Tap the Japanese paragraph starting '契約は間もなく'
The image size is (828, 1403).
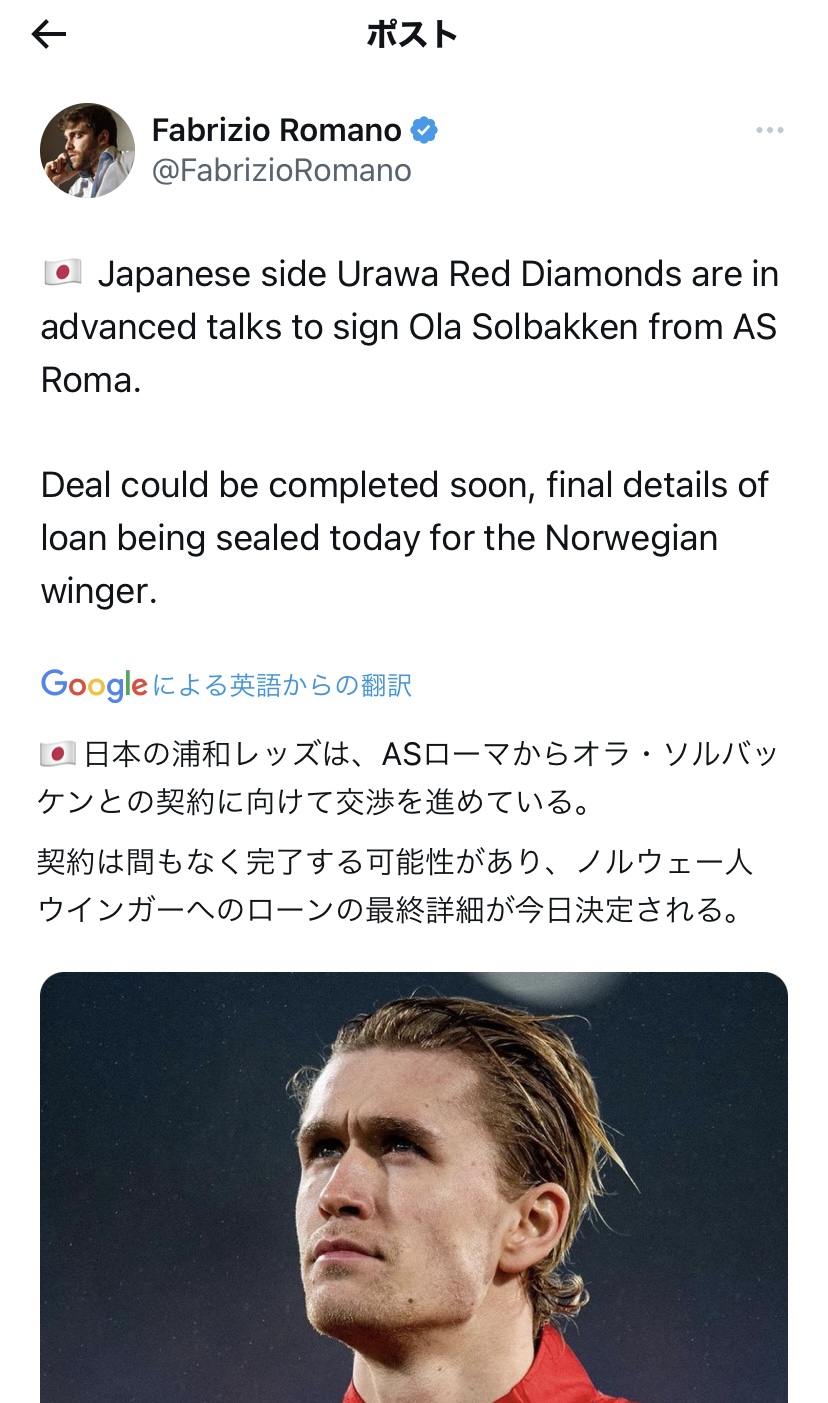click(394, 884)
